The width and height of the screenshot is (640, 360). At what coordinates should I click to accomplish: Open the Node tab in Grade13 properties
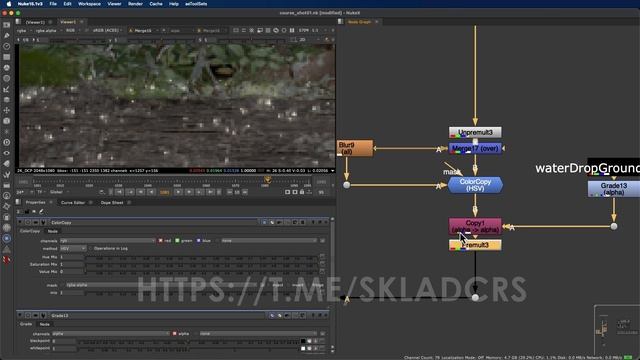tap(44, 324)
